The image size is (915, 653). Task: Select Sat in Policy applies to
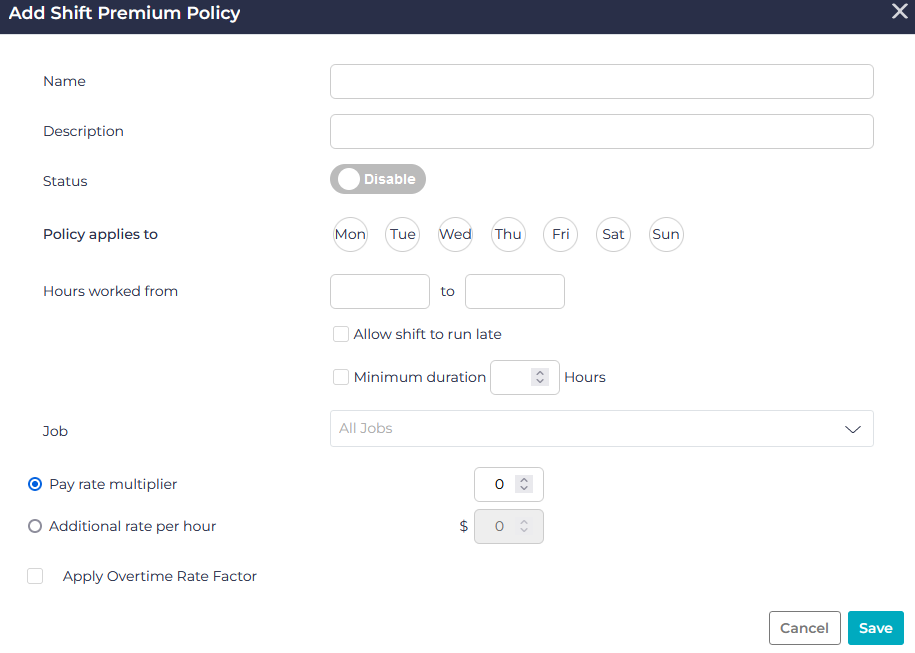click(x=613, y=234)
